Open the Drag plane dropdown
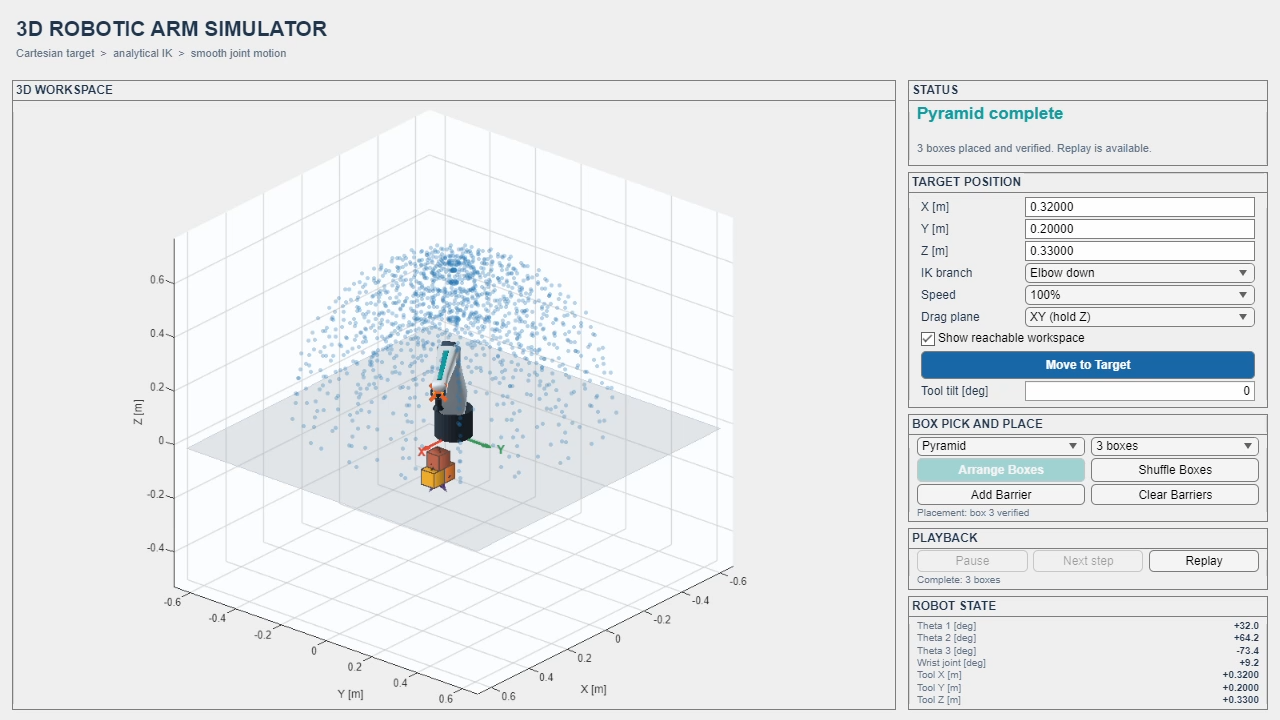1280x720 pixels. 1140,317
